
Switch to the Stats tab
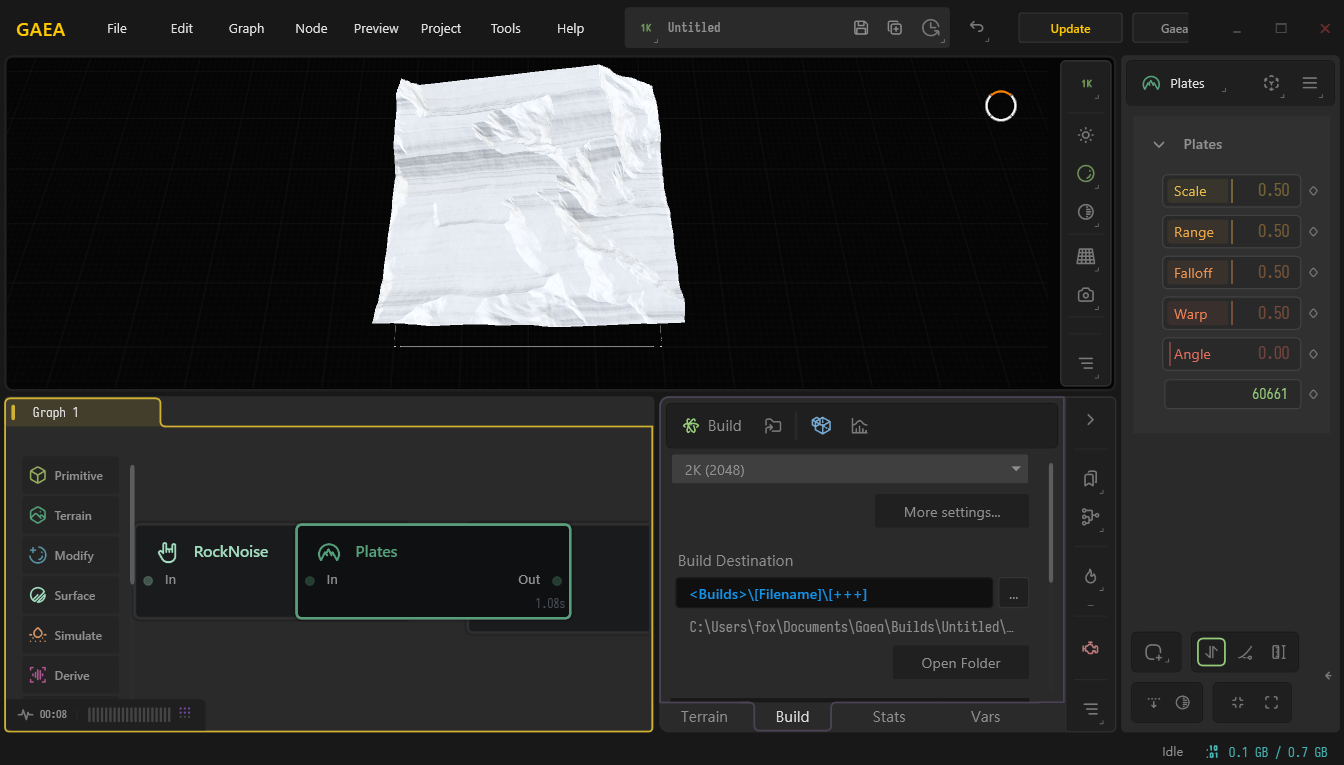pos(888,717)
